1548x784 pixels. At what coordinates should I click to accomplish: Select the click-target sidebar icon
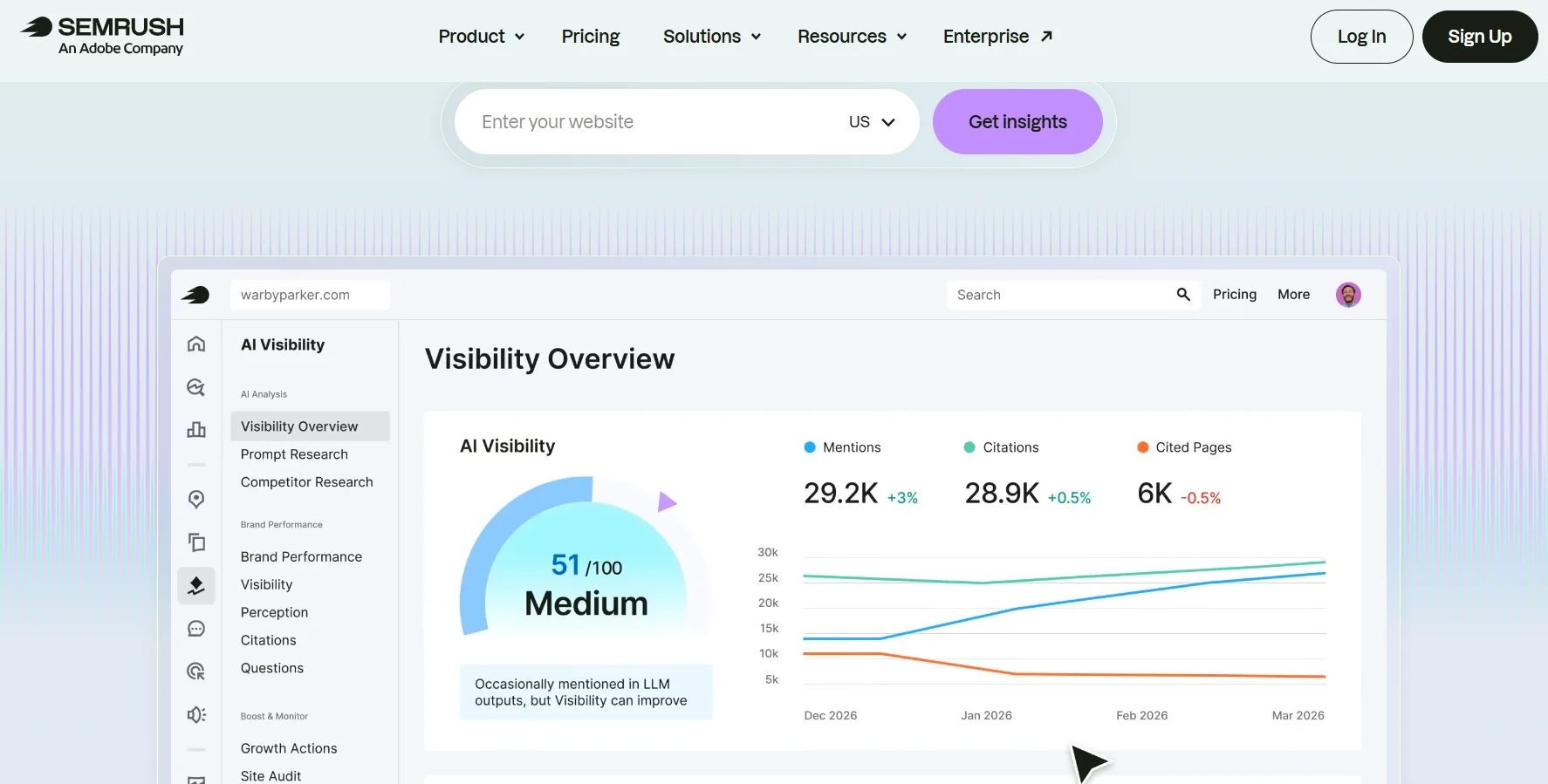point(196,672)
